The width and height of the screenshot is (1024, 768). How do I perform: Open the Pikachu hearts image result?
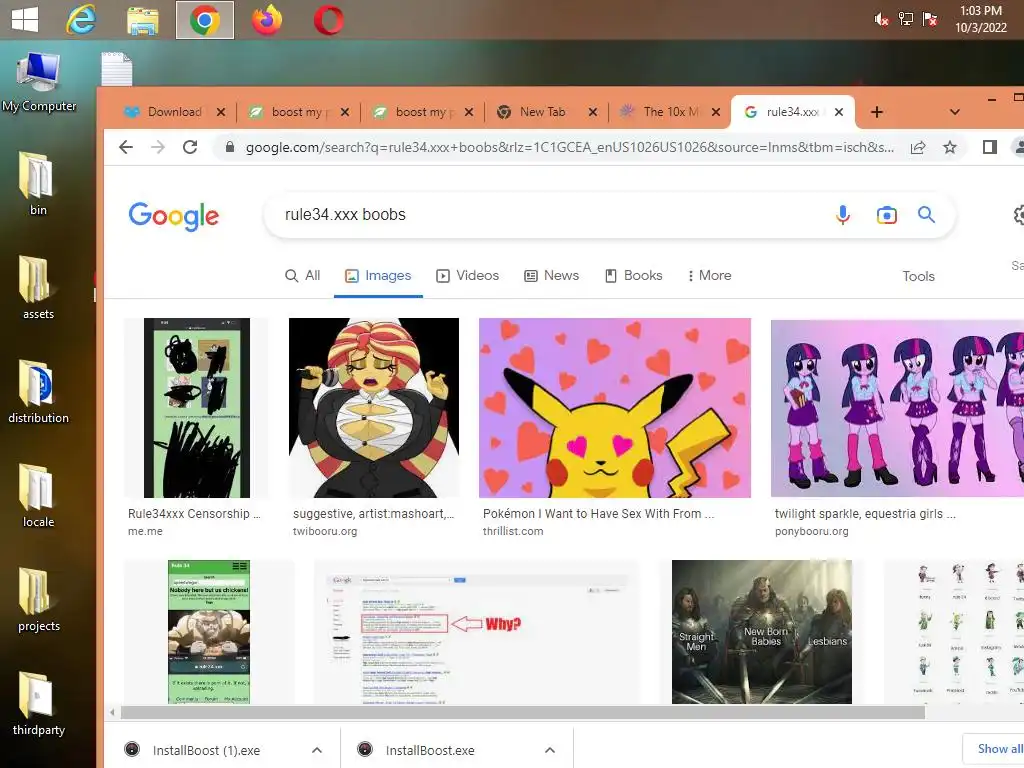coord(615,408)
